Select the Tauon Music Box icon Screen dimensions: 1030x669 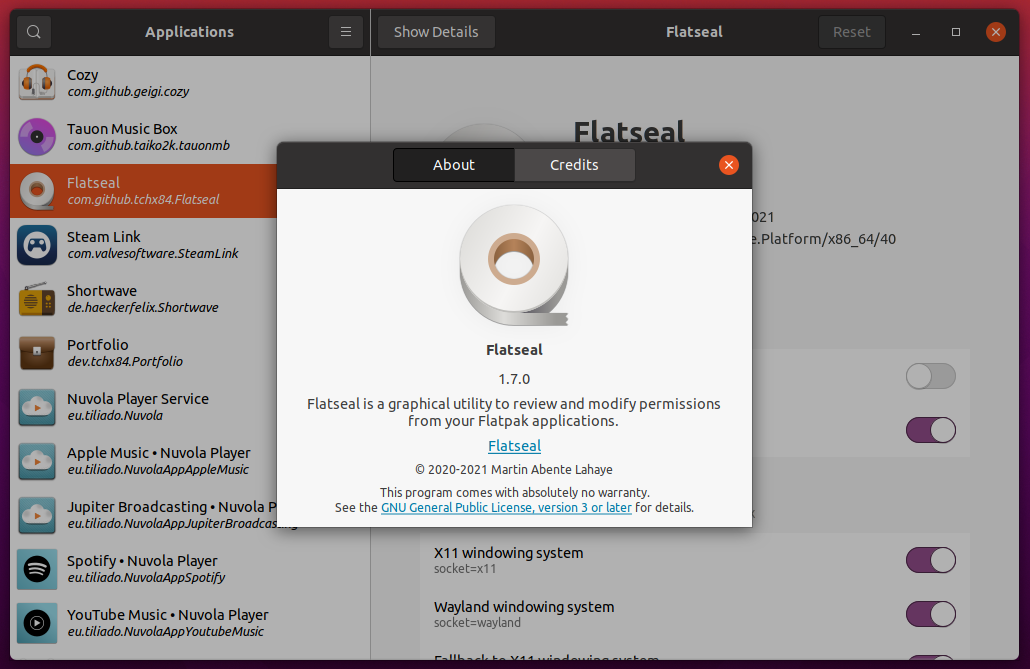(x=37, y=136)
